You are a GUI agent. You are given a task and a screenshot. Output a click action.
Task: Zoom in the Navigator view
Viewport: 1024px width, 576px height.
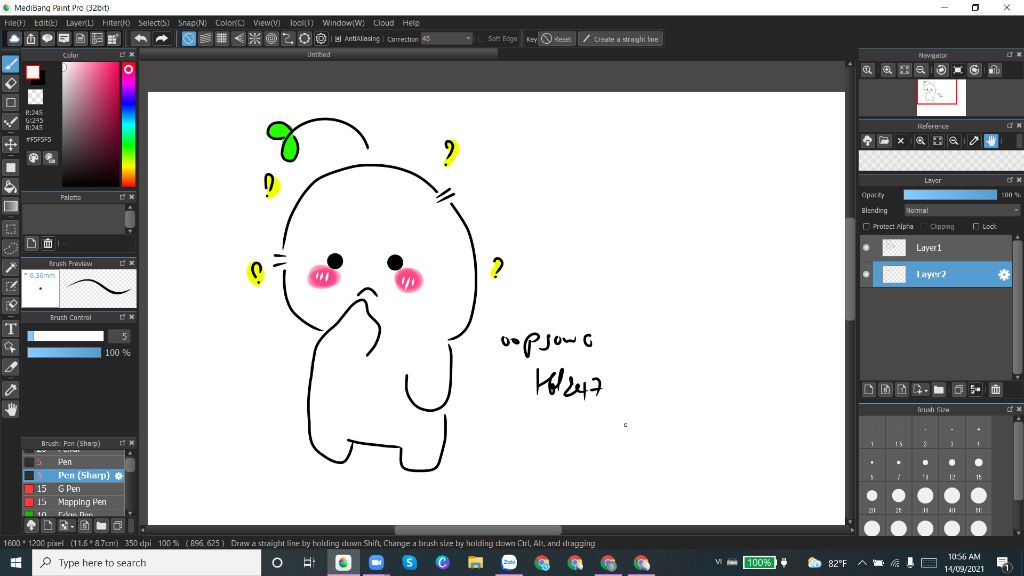pyautogui.click(x=888, y=70)
